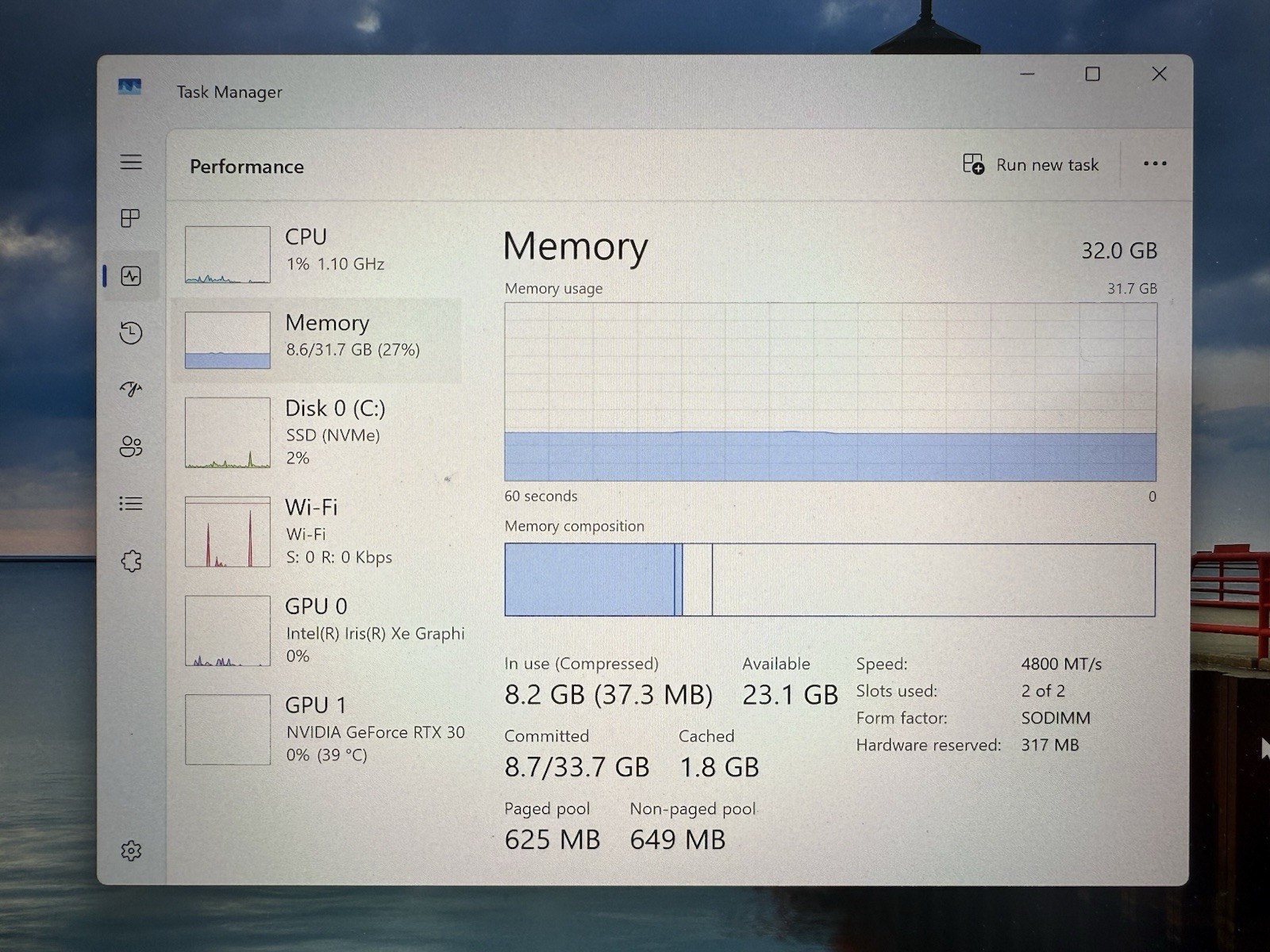Open the Startup apps page icon
Image resolution: width=1270 pixels, height=952 pixels.
click(131, 389)
